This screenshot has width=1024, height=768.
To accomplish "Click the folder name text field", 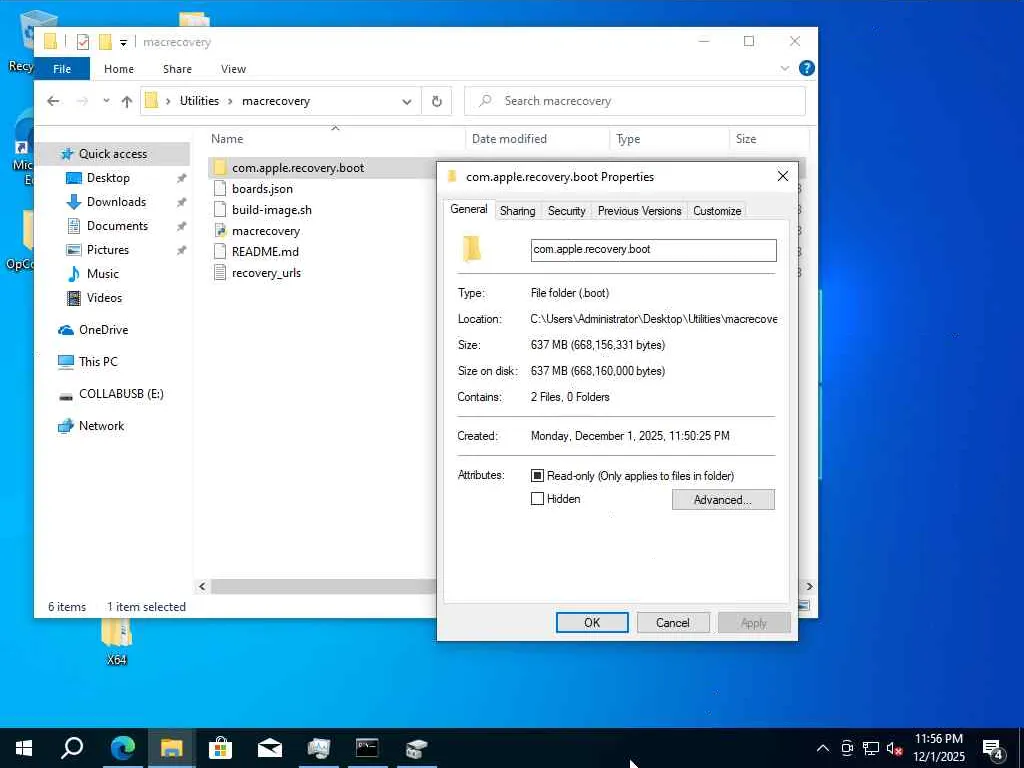I will coord(653,249).
